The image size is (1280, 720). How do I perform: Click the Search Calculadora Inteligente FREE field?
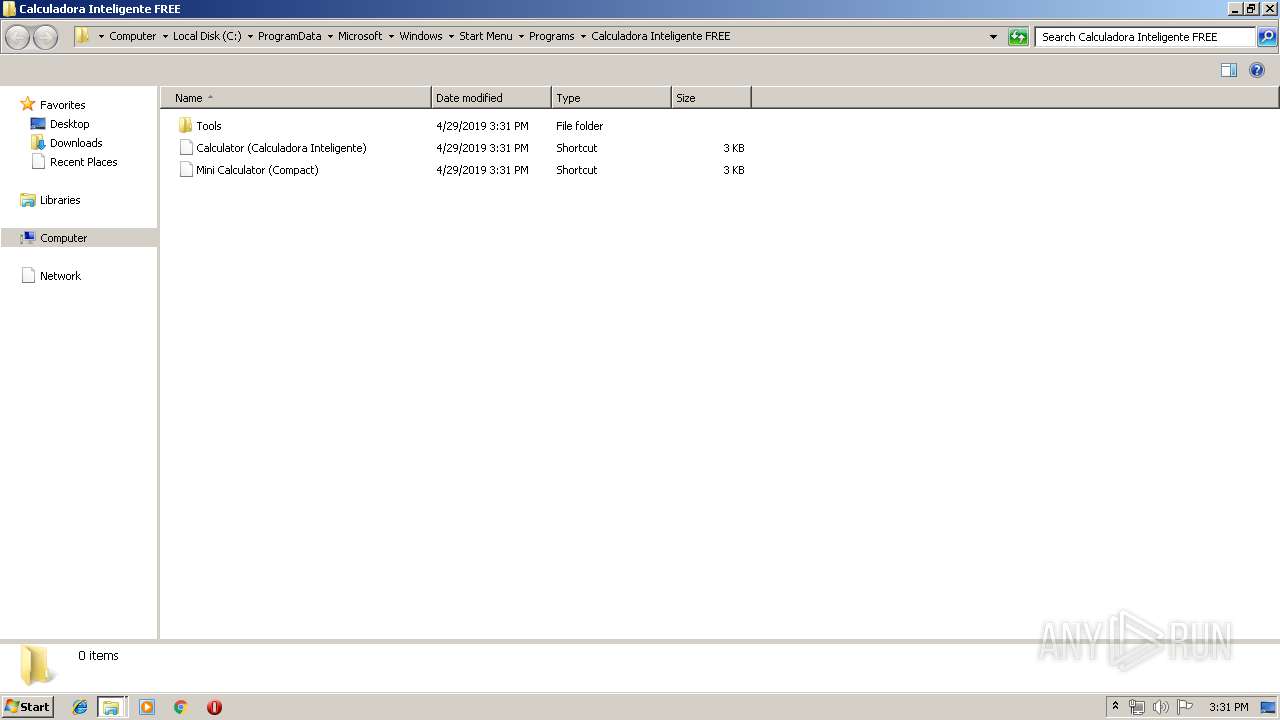pos(1145,37)
